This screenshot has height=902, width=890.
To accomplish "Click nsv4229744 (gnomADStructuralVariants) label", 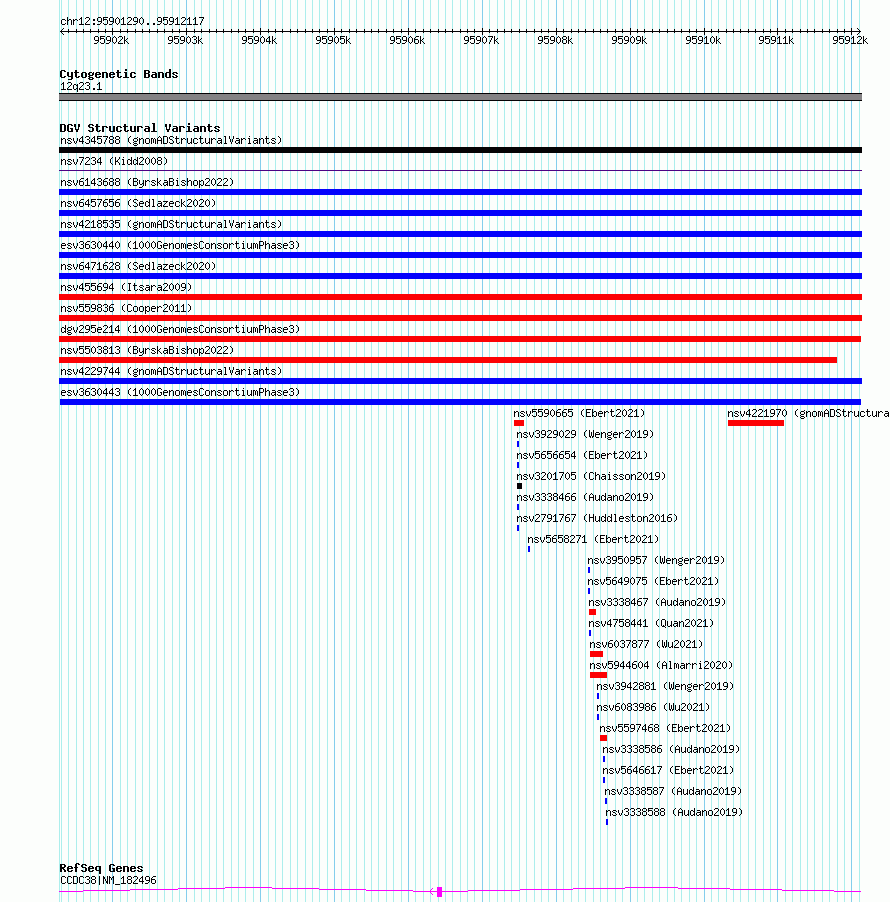I will [171, 372].
